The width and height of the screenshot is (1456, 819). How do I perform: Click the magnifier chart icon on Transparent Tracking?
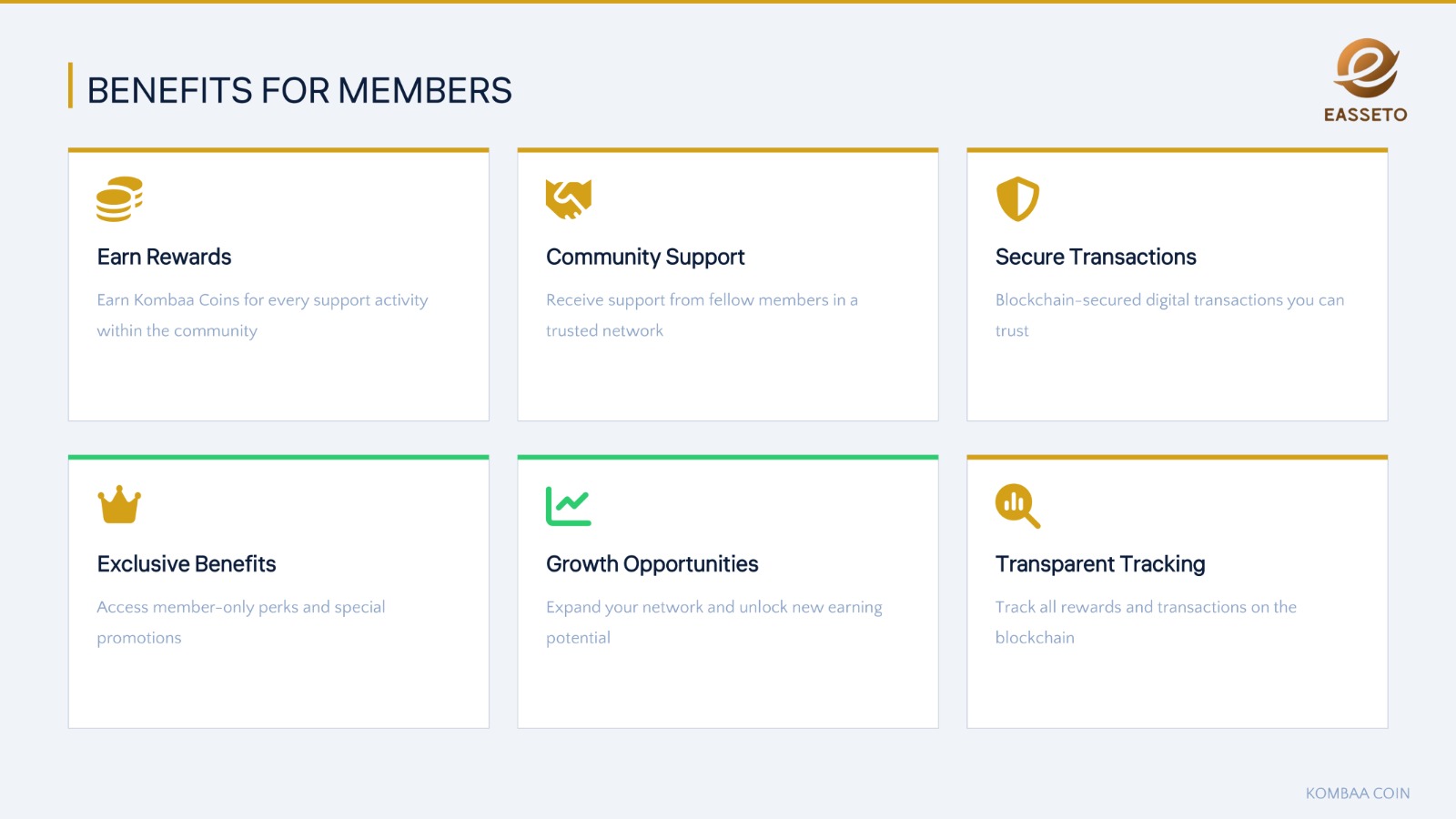pos(1017,506)
